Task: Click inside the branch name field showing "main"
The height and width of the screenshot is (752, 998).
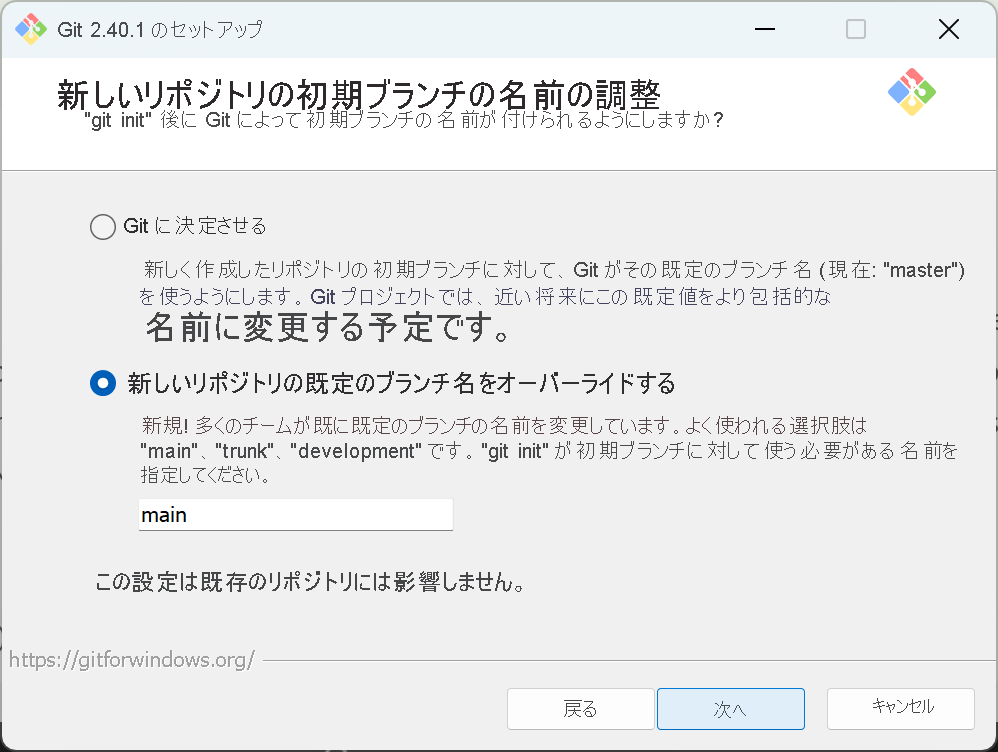Action: pyautogui.click(x=295, y=514)
